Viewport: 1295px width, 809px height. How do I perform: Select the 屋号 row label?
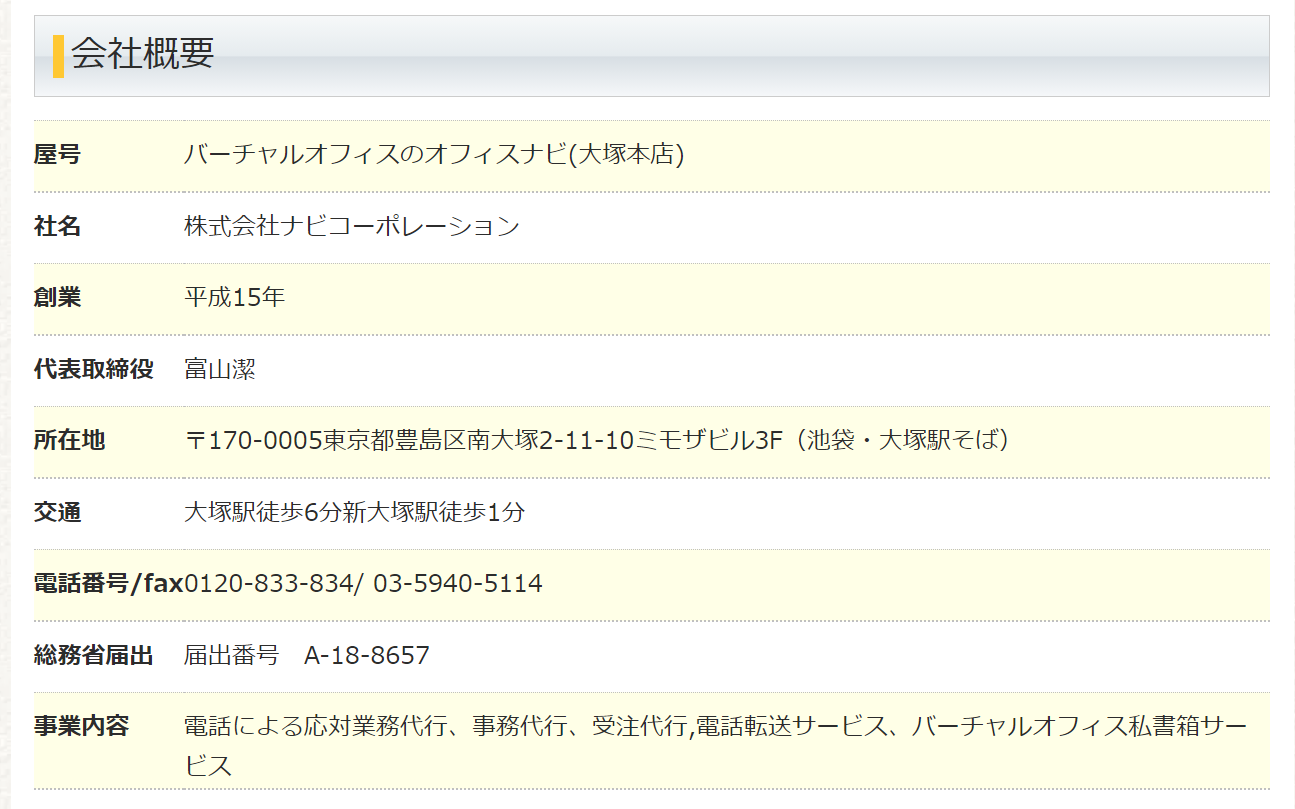[57, 155]
